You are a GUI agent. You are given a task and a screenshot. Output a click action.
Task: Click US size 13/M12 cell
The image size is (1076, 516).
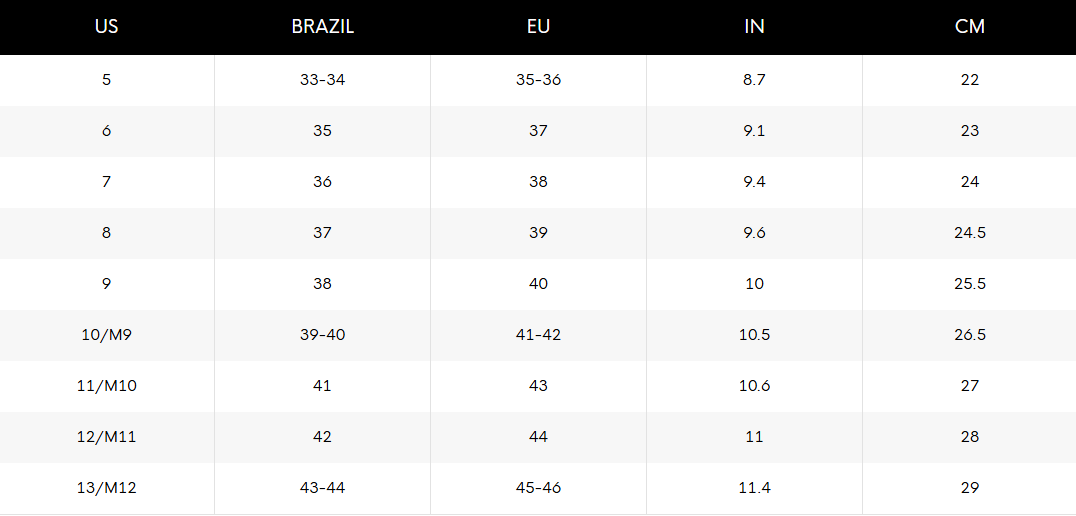107,488
